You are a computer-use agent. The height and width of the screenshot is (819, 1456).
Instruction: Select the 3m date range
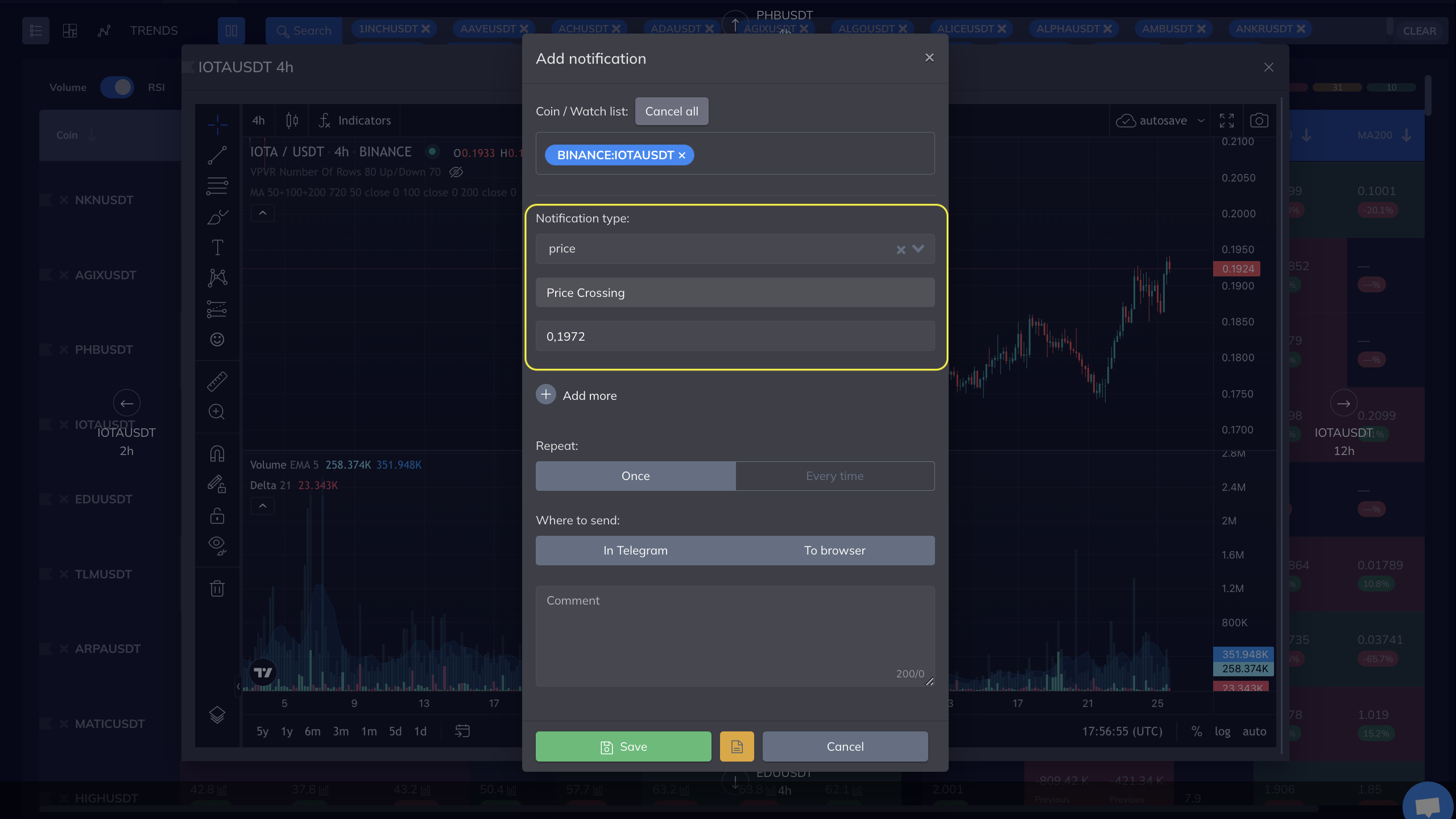coord(341,731)
